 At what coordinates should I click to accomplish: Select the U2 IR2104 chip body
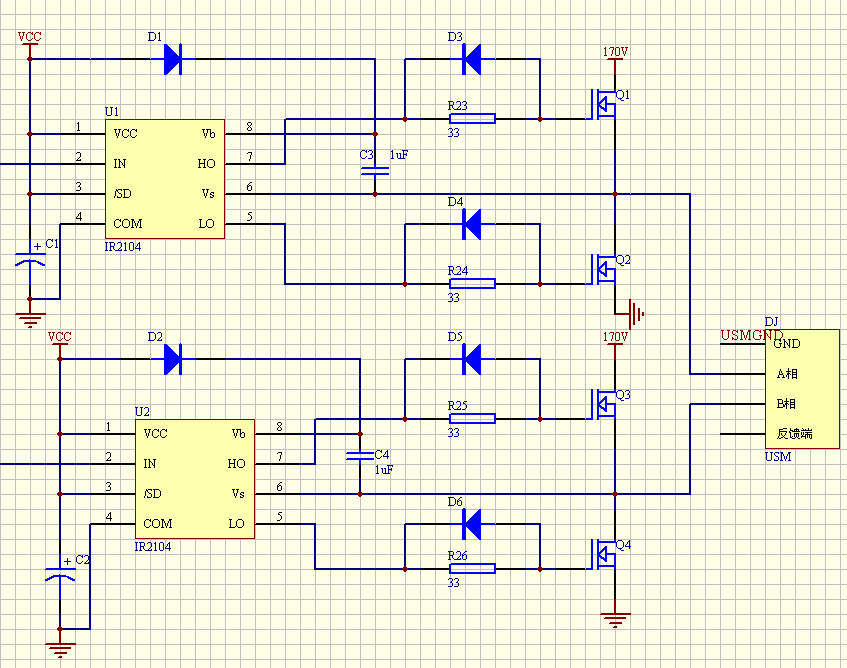pyautogui.click(x=195, y=479)
